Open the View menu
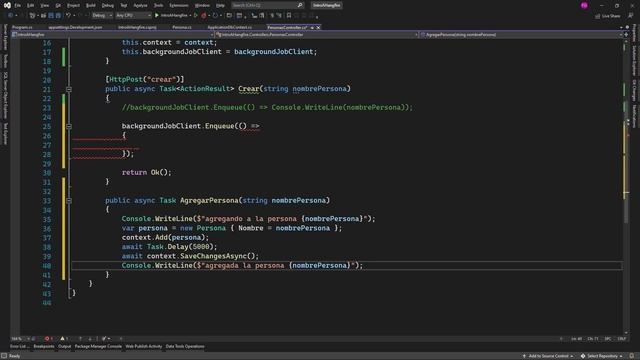 tap(45, 5)
